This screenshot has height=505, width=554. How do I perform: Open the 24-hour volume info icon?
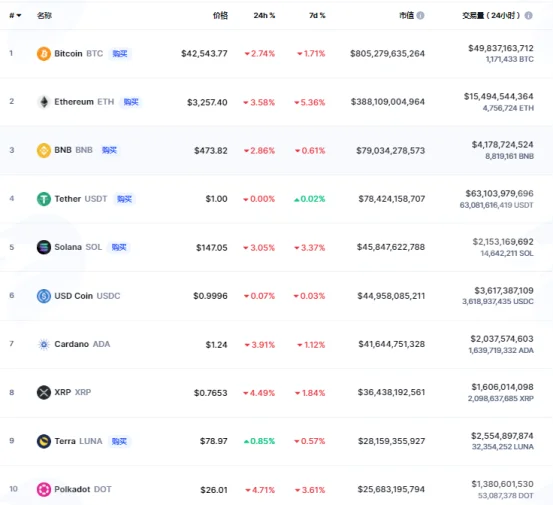tap(528, 16)
